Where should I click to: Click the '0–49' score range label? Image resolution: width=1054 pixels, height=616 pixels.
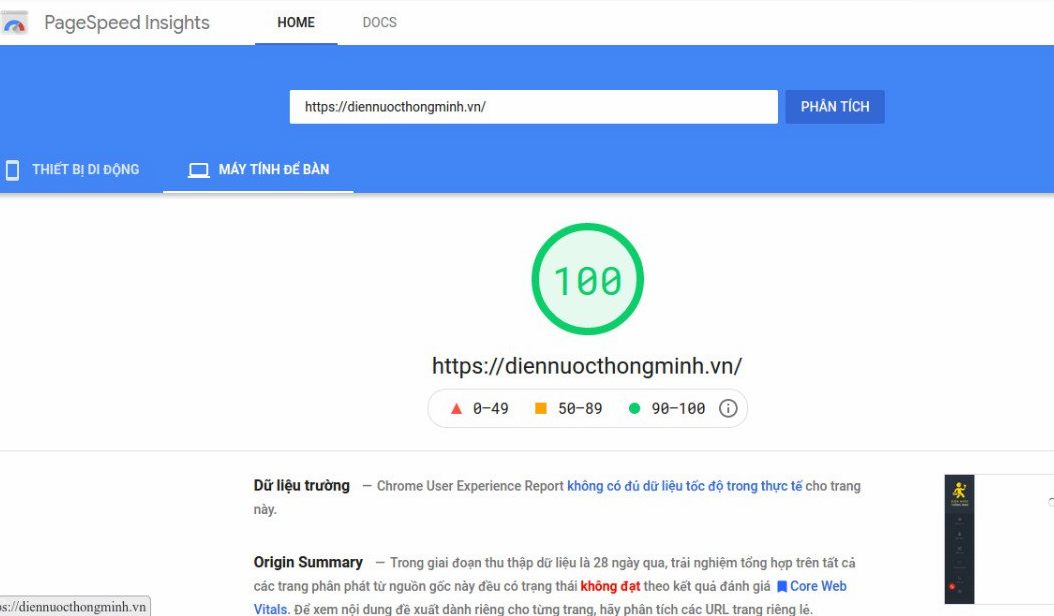coord(491,408)
